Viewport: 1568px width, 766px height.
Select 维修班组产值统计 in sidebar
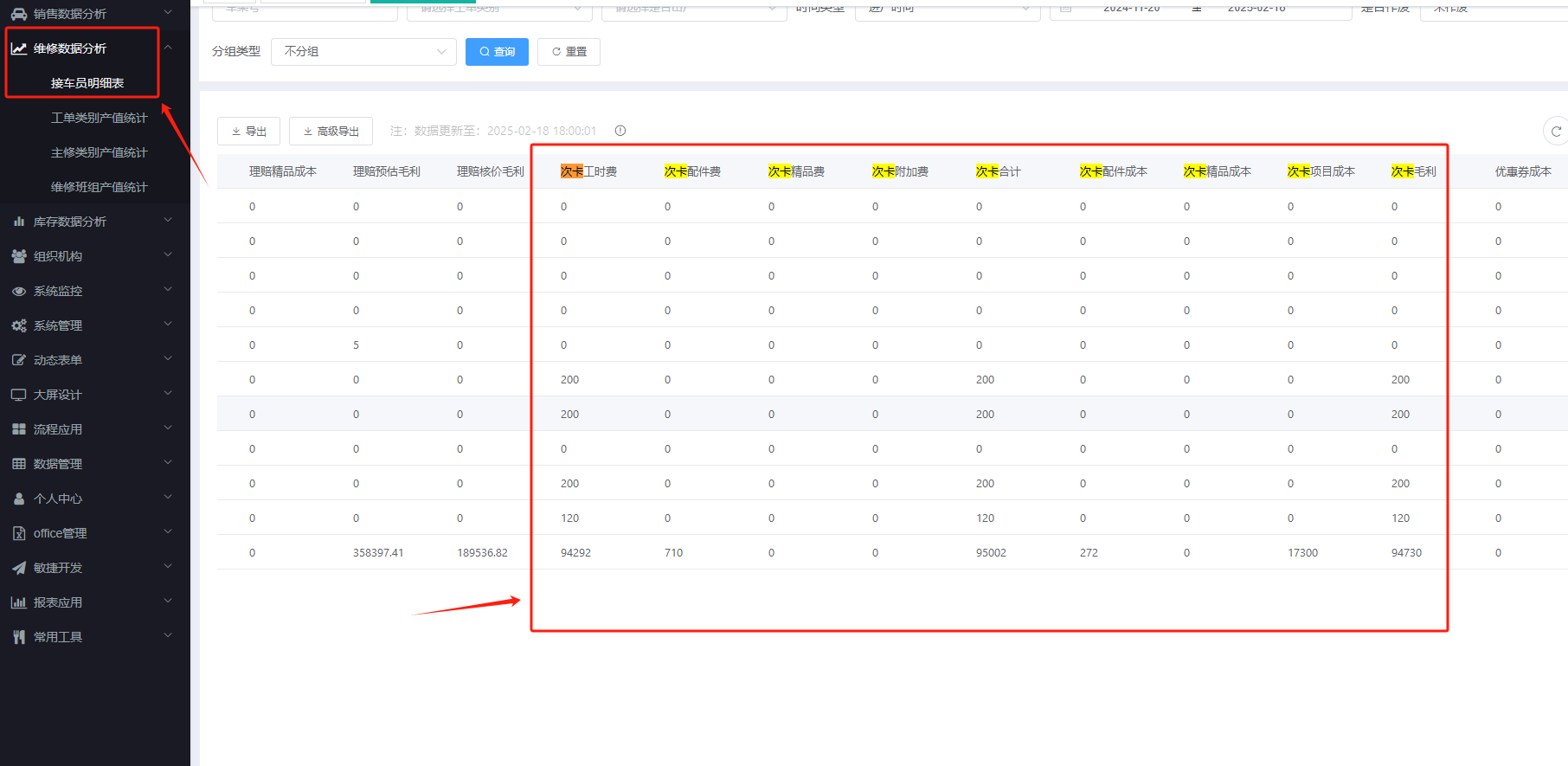point(99,187)
